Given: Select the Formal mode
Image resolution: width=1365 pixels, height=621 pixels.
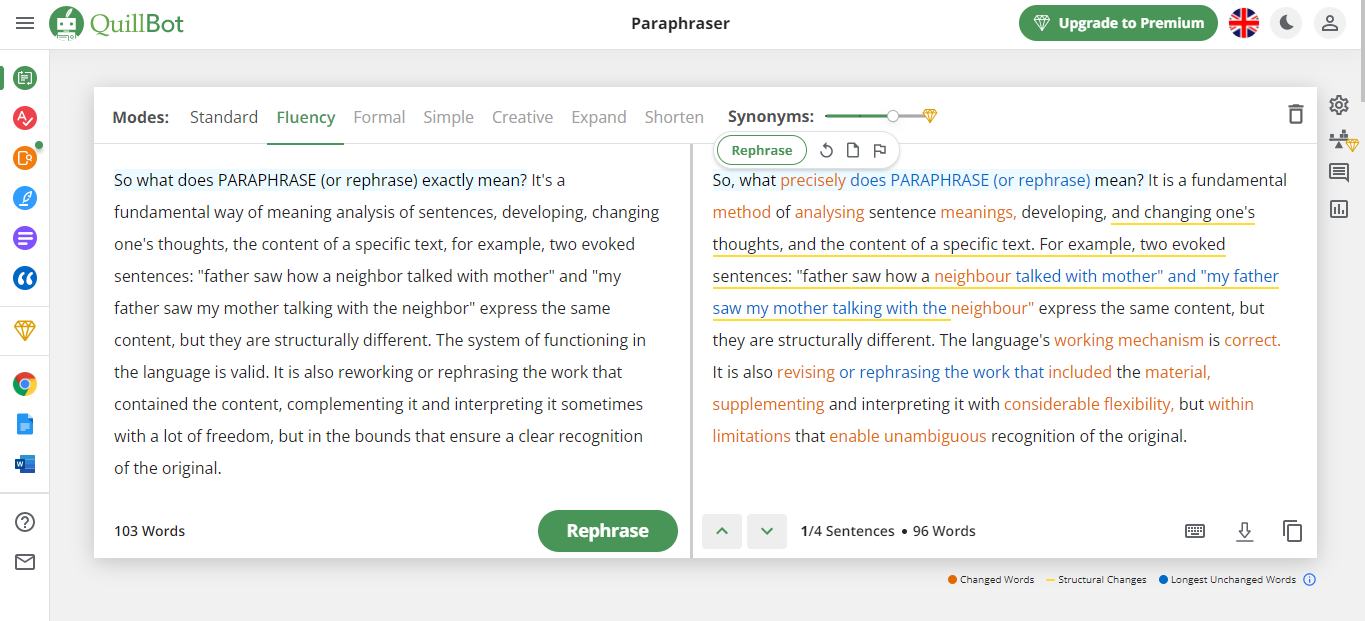Looking at the screenshot, I should (379, 117).
